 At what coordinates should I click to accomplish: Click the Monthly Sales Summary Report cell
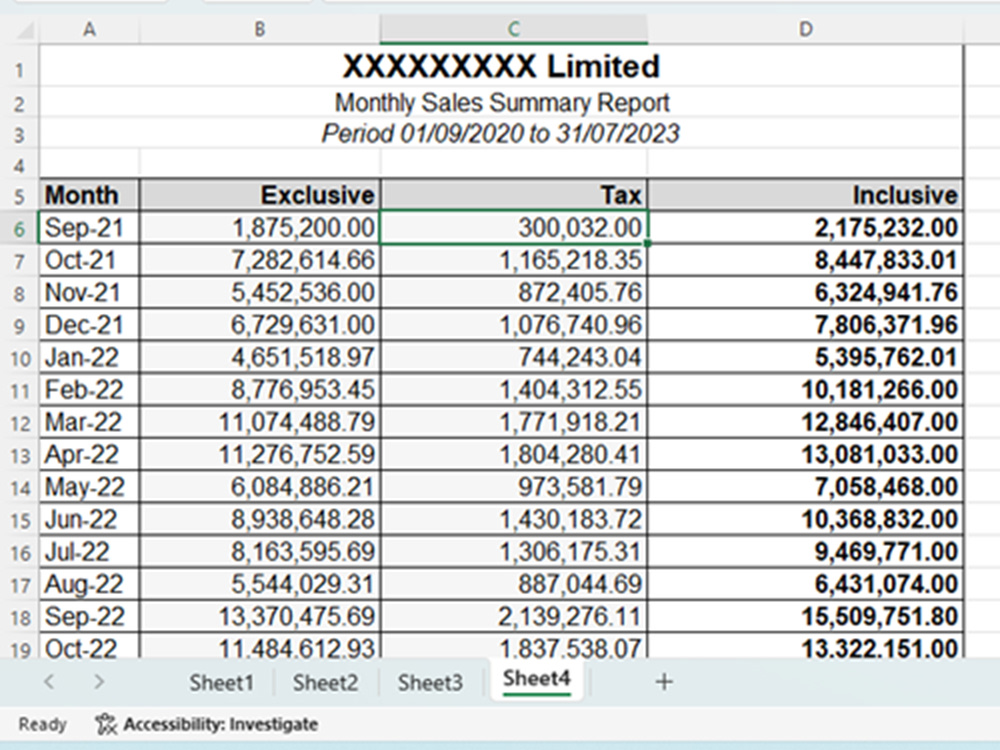tap(501, 103)
